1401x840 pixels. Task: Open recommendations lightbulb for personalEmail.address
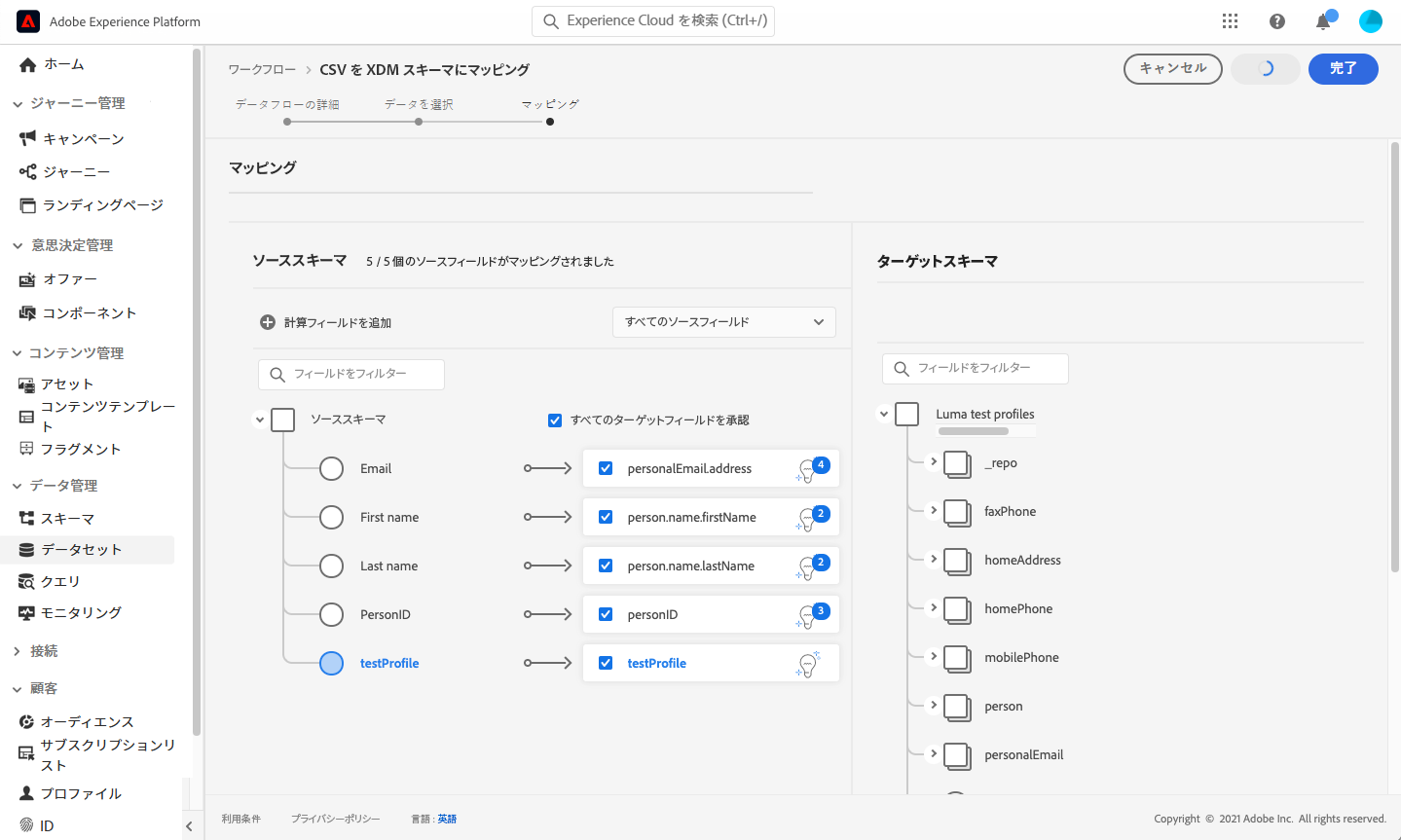(x=812, y=468)
